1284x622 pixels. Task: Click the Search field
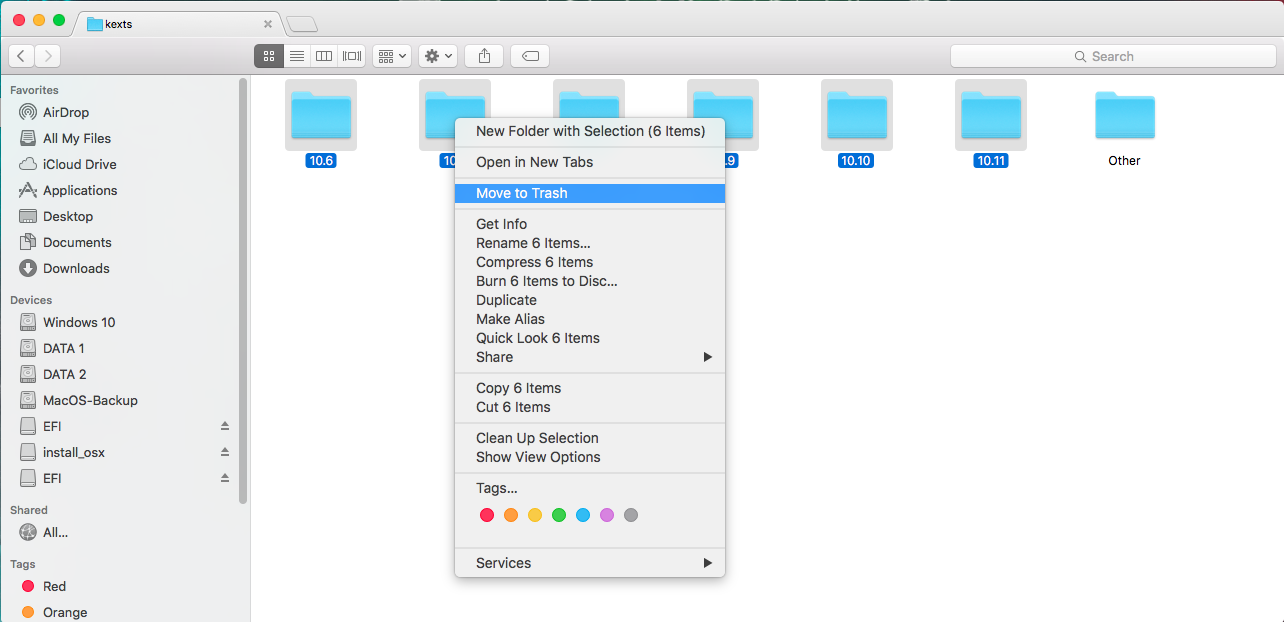point(1112,56)
